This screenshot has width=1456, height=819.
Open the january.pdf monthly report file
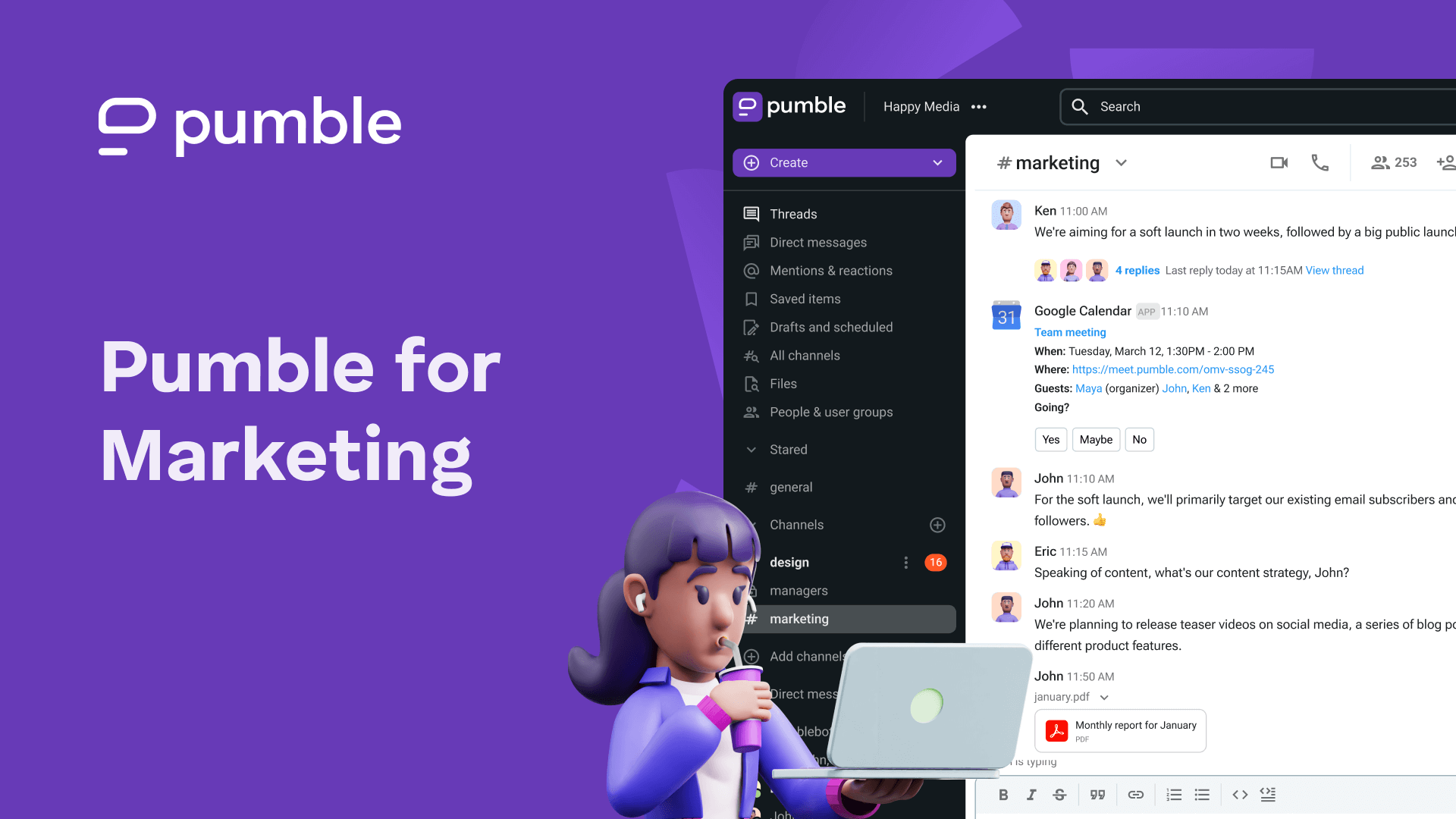[x=1120, y=730]
